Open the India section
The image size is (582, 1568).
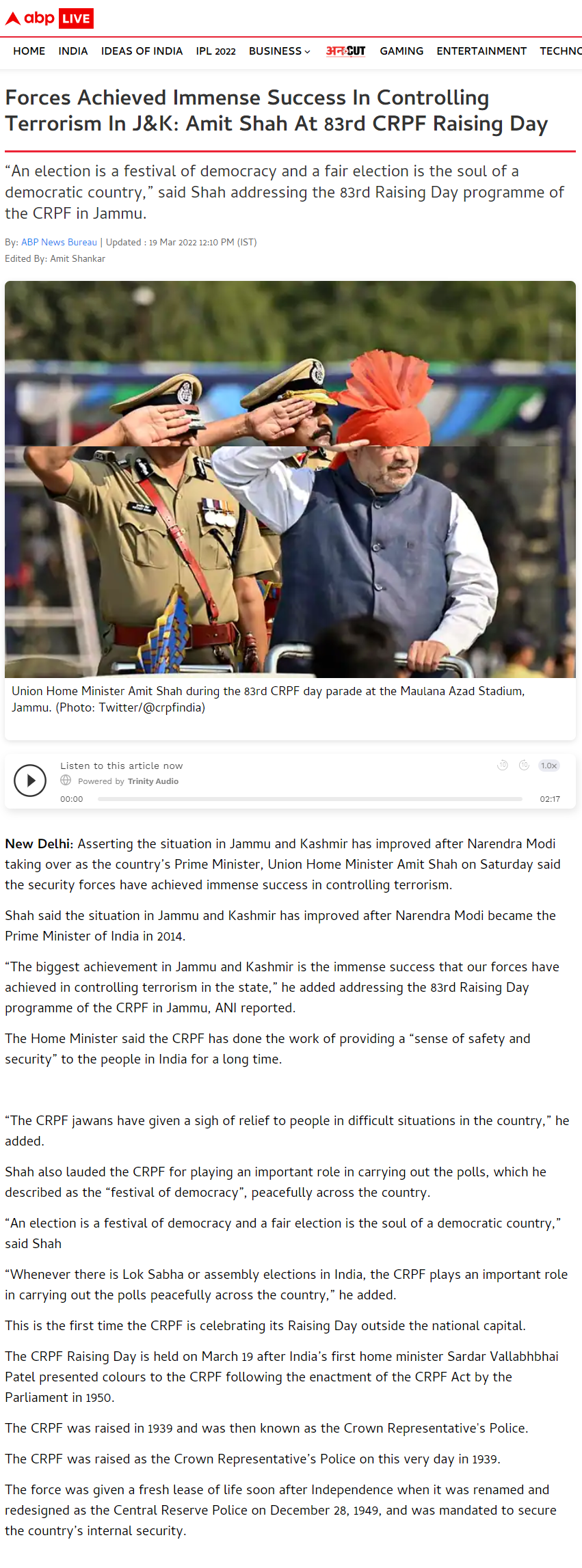click(x=73, y=51)
